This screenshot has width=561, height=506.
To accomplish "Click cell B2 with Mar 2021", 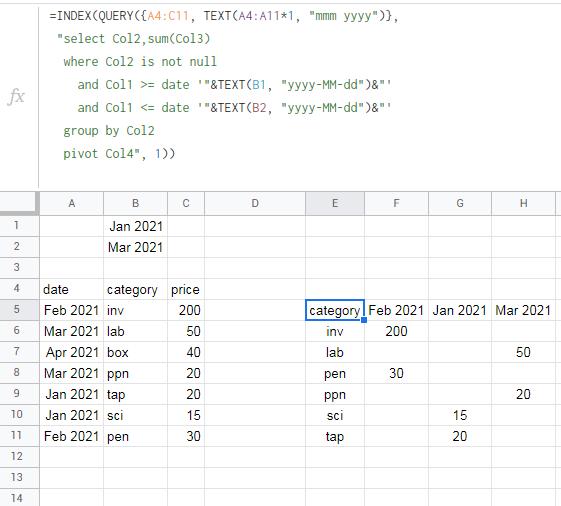I will pyautogui.click(x=135, y=247).
